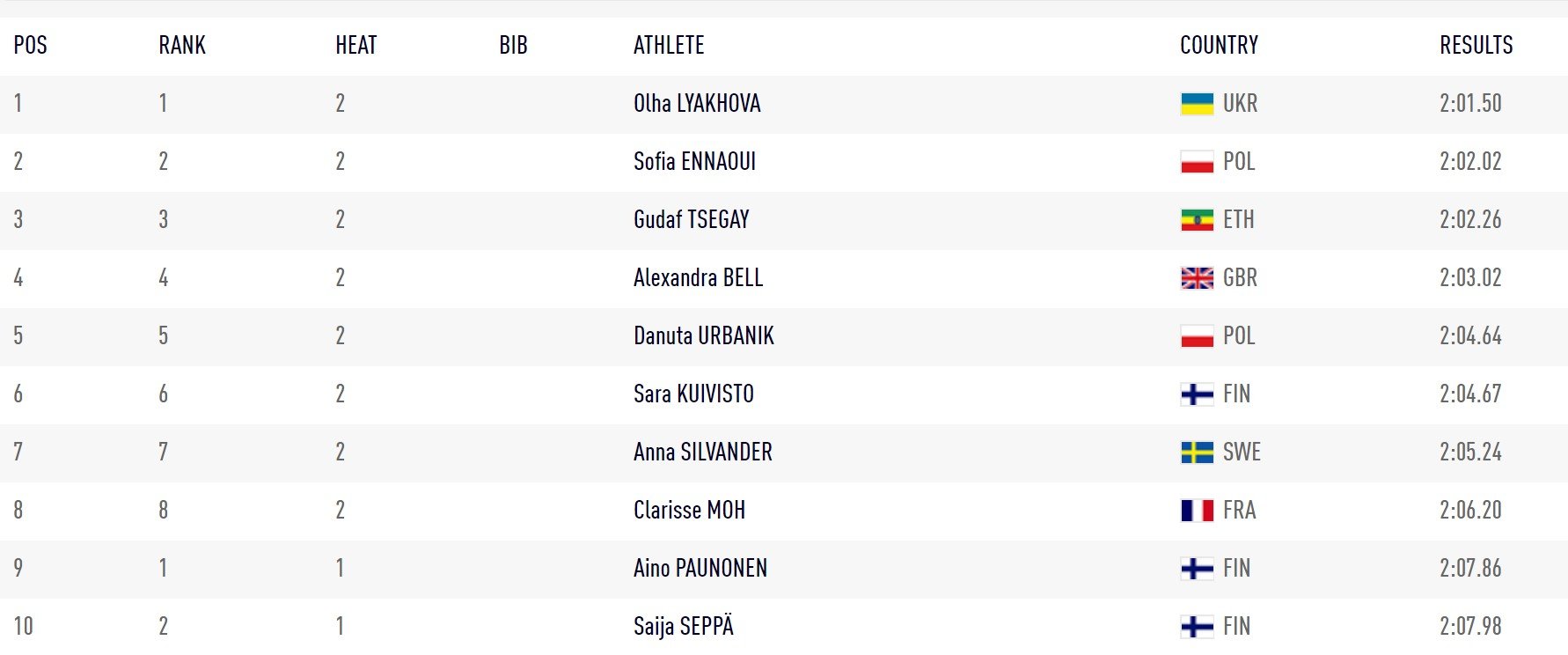Click the Ethiopia flag icon
1568x655 pixels.
[1197, 220]
